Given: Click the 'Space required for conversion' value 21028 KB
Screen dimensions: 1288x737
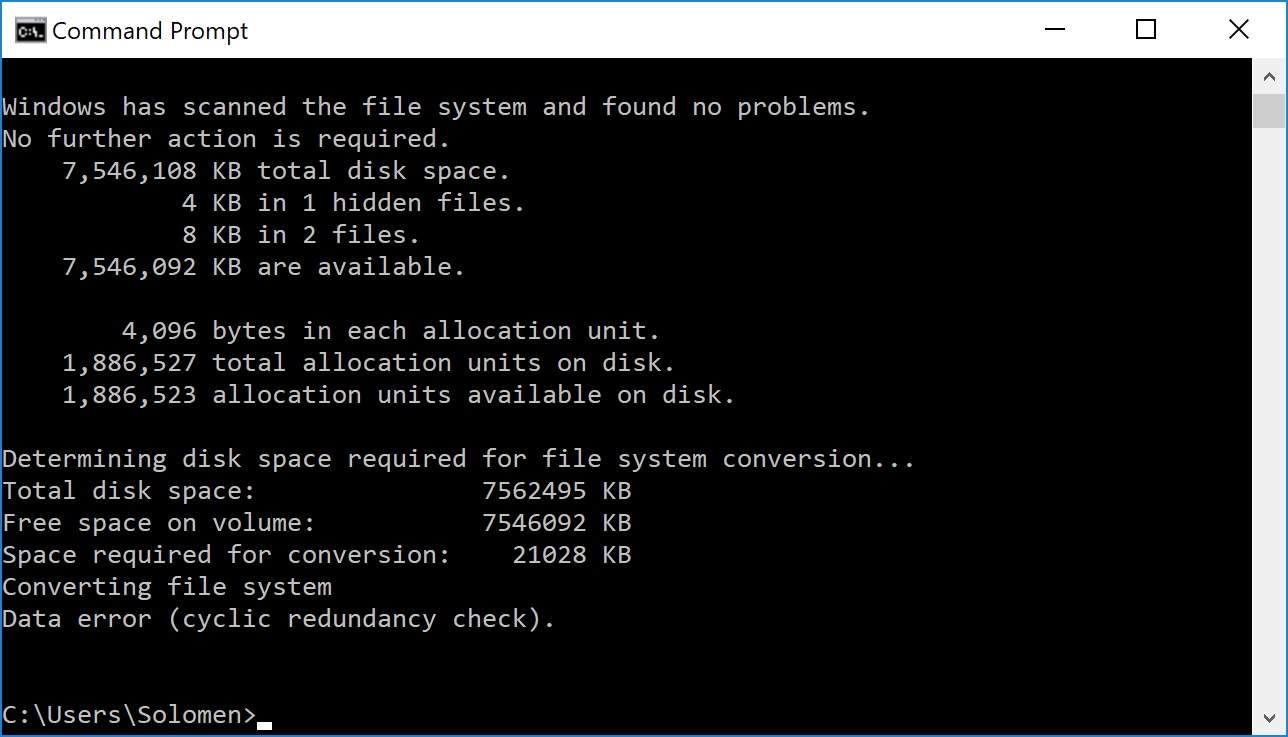Looking at the screenshot, I should tap(571, 555).
